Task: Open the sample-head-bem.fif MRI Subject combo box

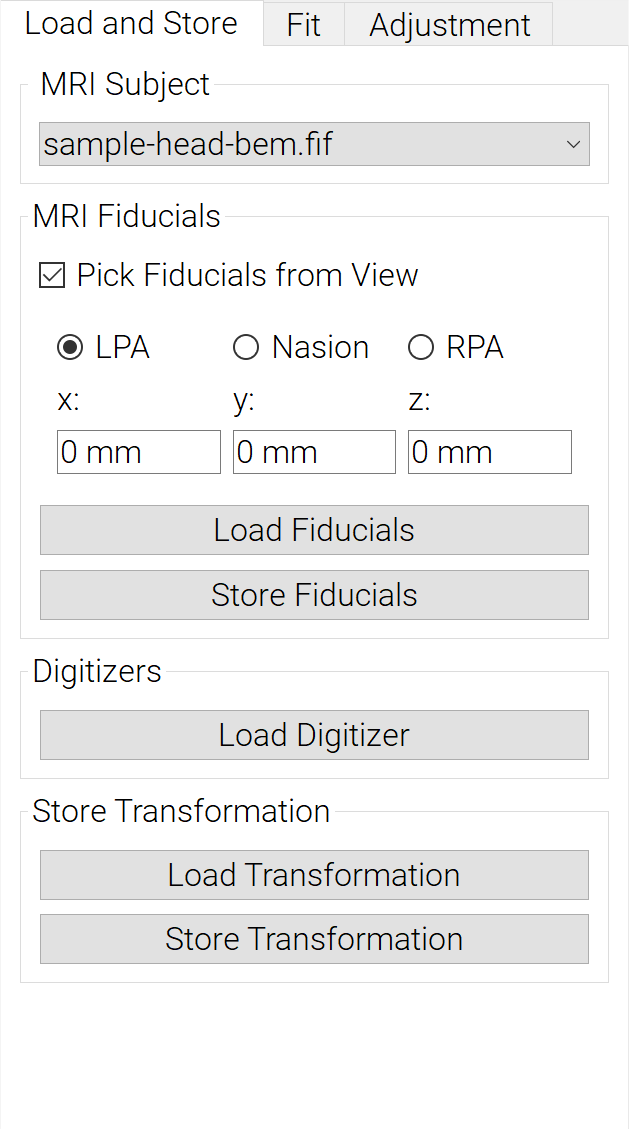Action: point(314,144)
